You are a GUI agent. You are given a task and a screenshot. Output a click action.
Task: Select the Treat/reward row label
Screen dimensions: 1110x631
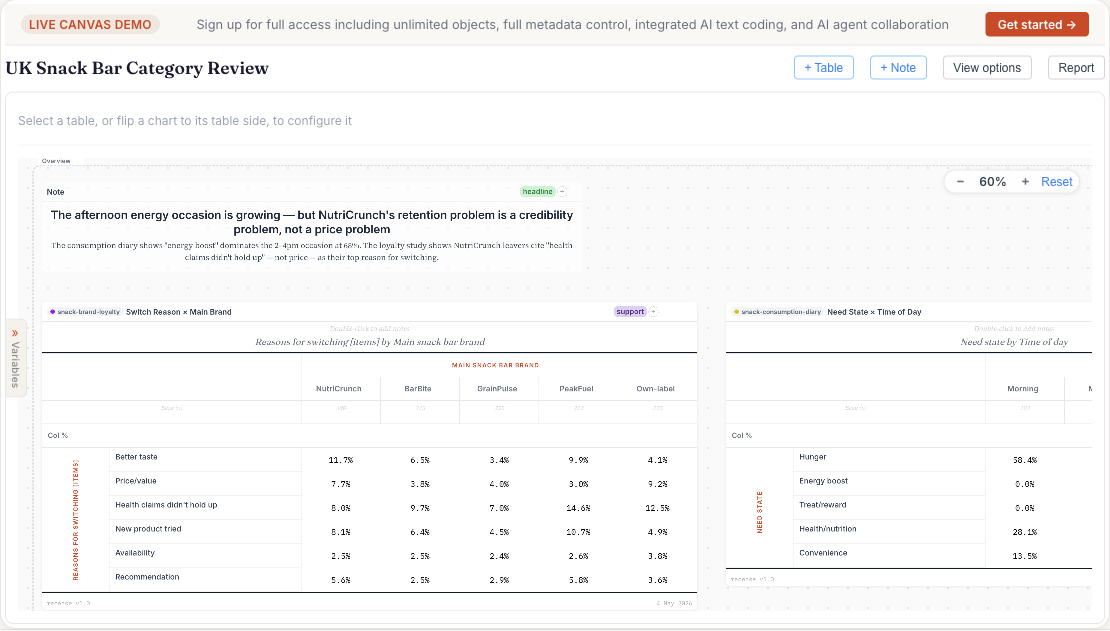click(823, 505)
